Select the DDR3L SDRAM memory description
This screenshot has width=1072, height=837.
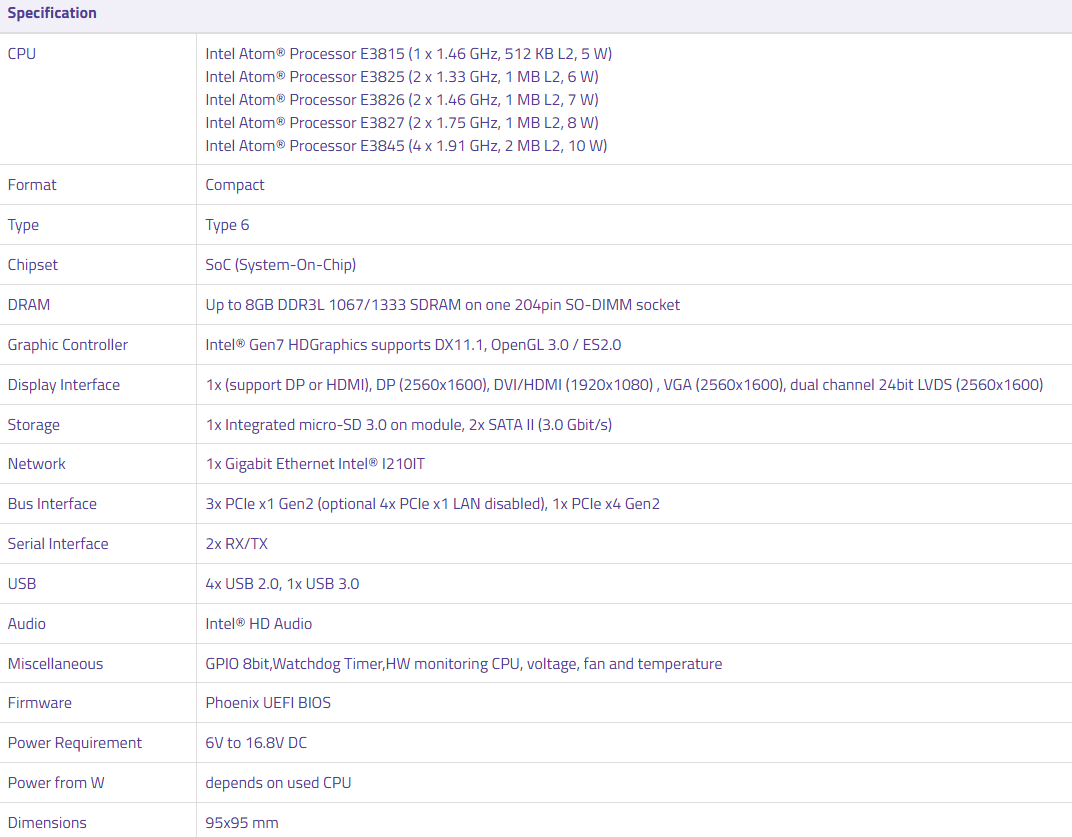pos(442,305)
